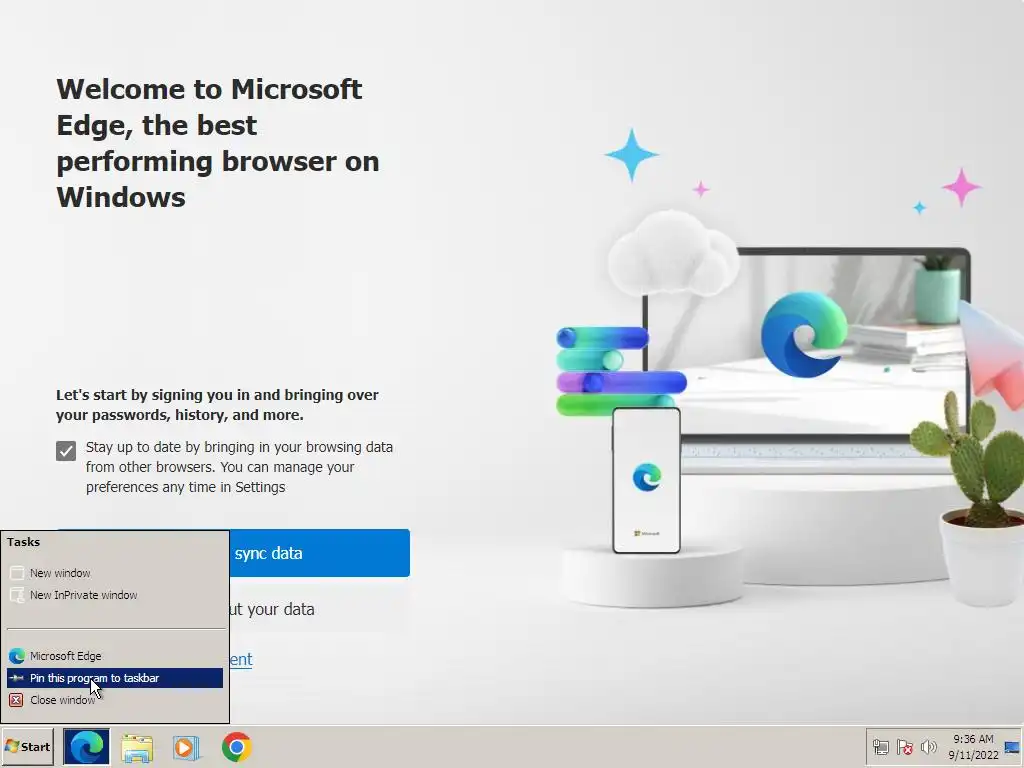Click the New window icon in jump list

(17, 573)
